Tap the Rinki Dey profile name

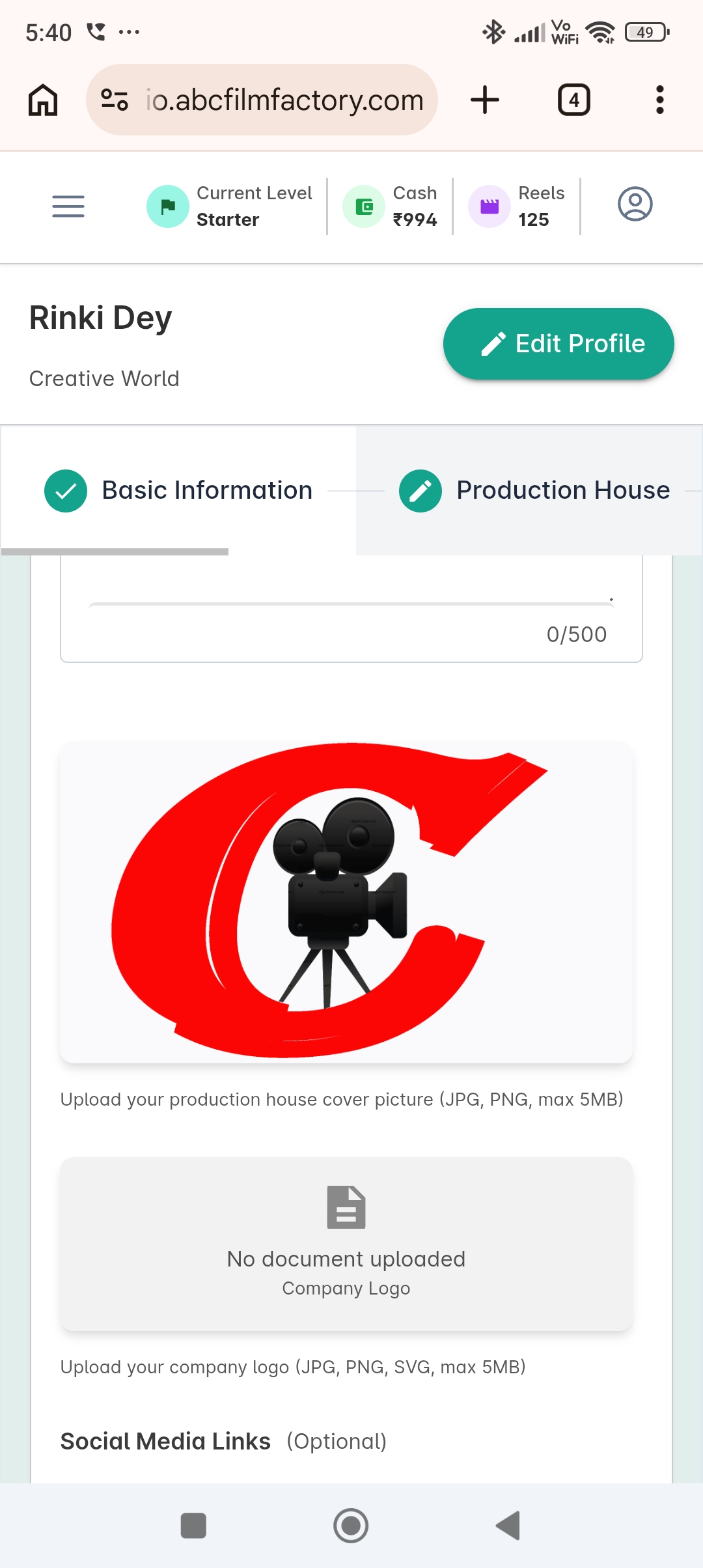point(101,318)
